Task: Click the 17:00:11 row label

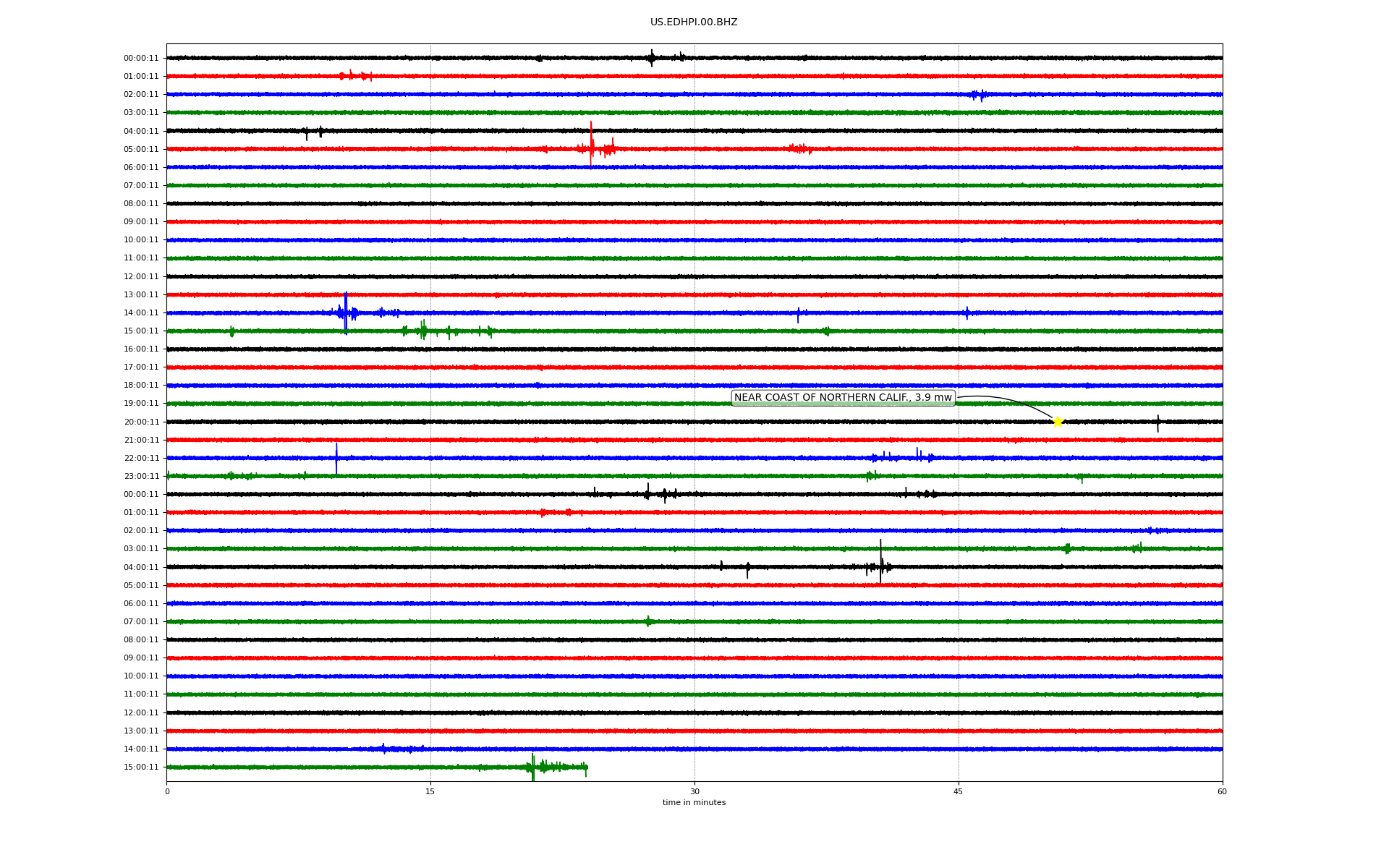Action: click(x=141, y=367)
